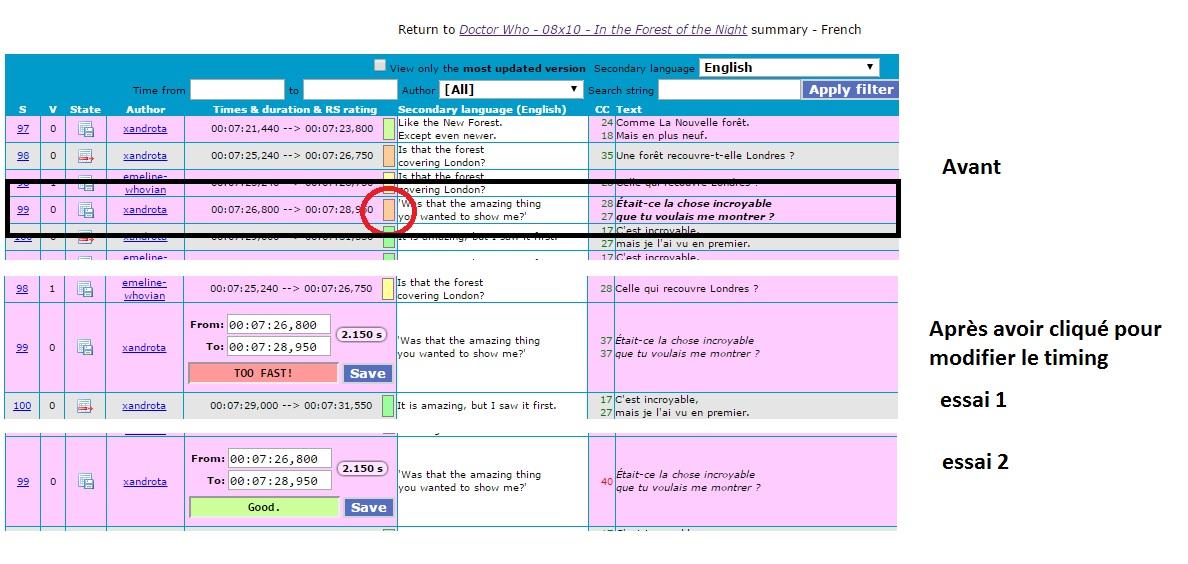Click the 2.150 s duration badge above TOO FAST
The width and height of the screenshot is (1188, 564).
361,334
